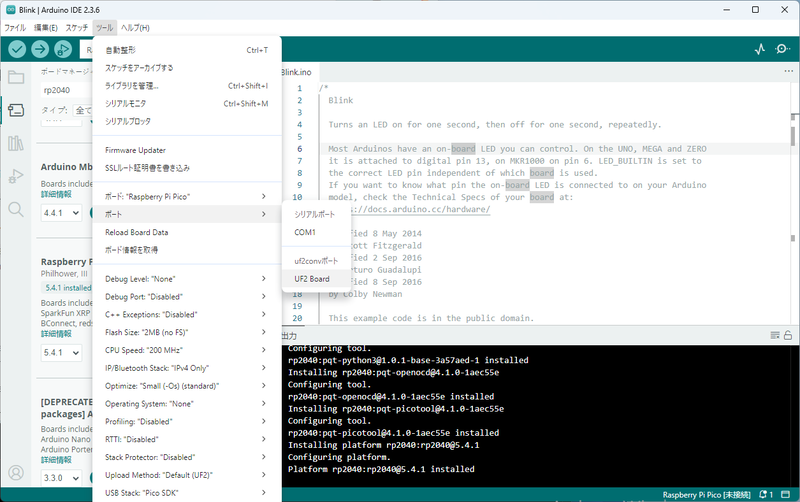This screenshot has width=800, height=502.
Task: Open the user account sidebar icon
Action: pos(16,473)
